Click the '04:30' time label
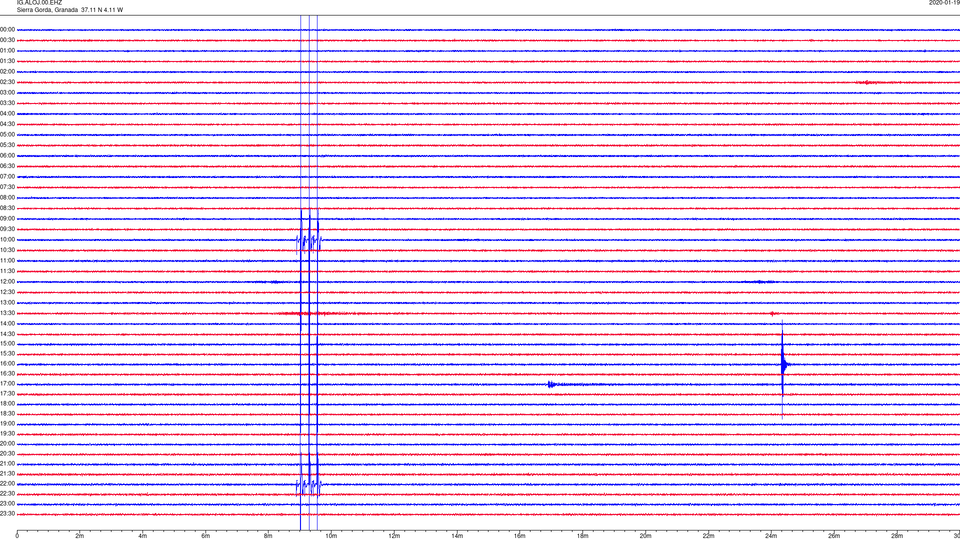The width and height of the screenshot is (960, 540). click(7, 124)
